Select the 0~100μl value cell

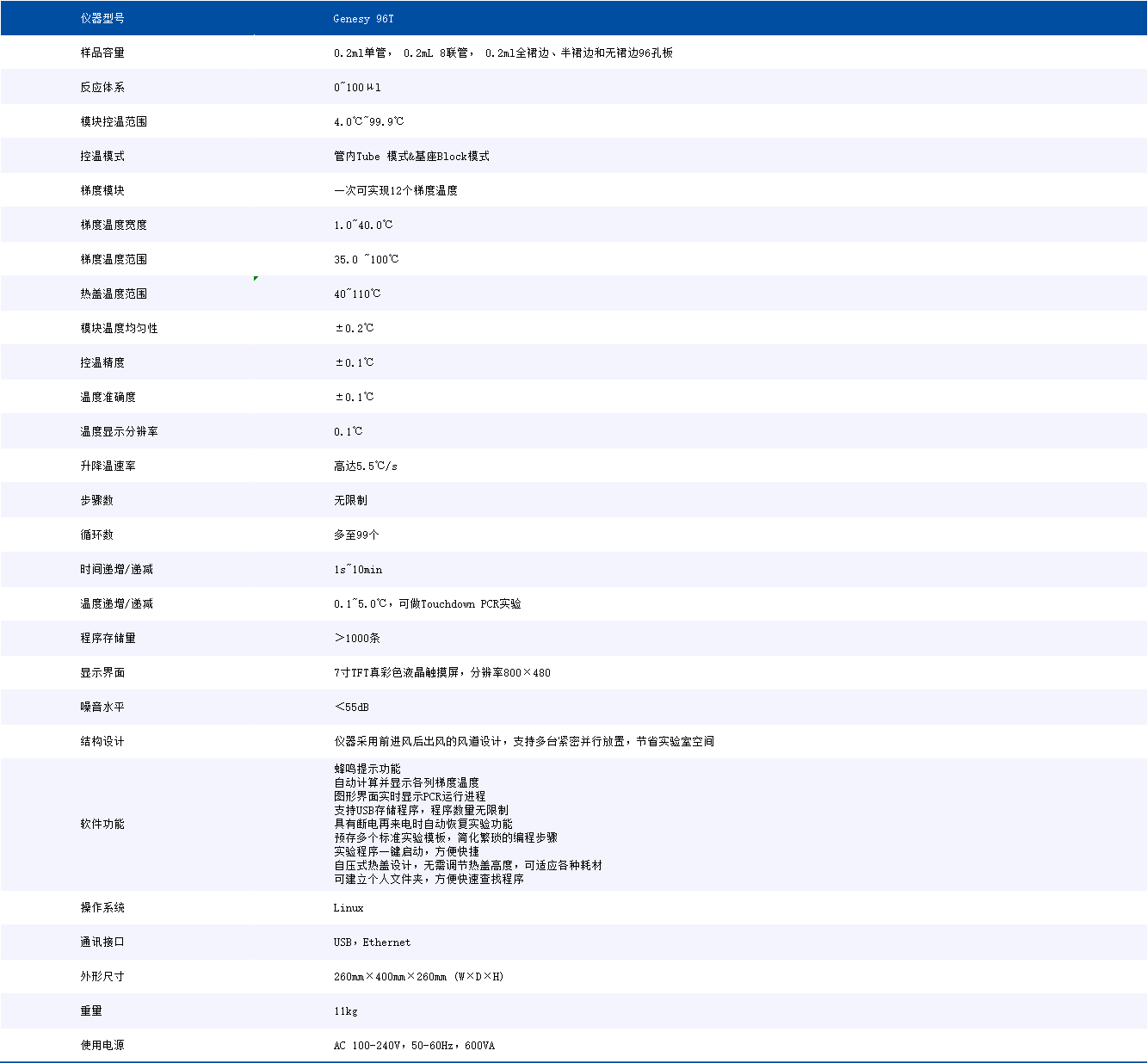coord(357,87)
